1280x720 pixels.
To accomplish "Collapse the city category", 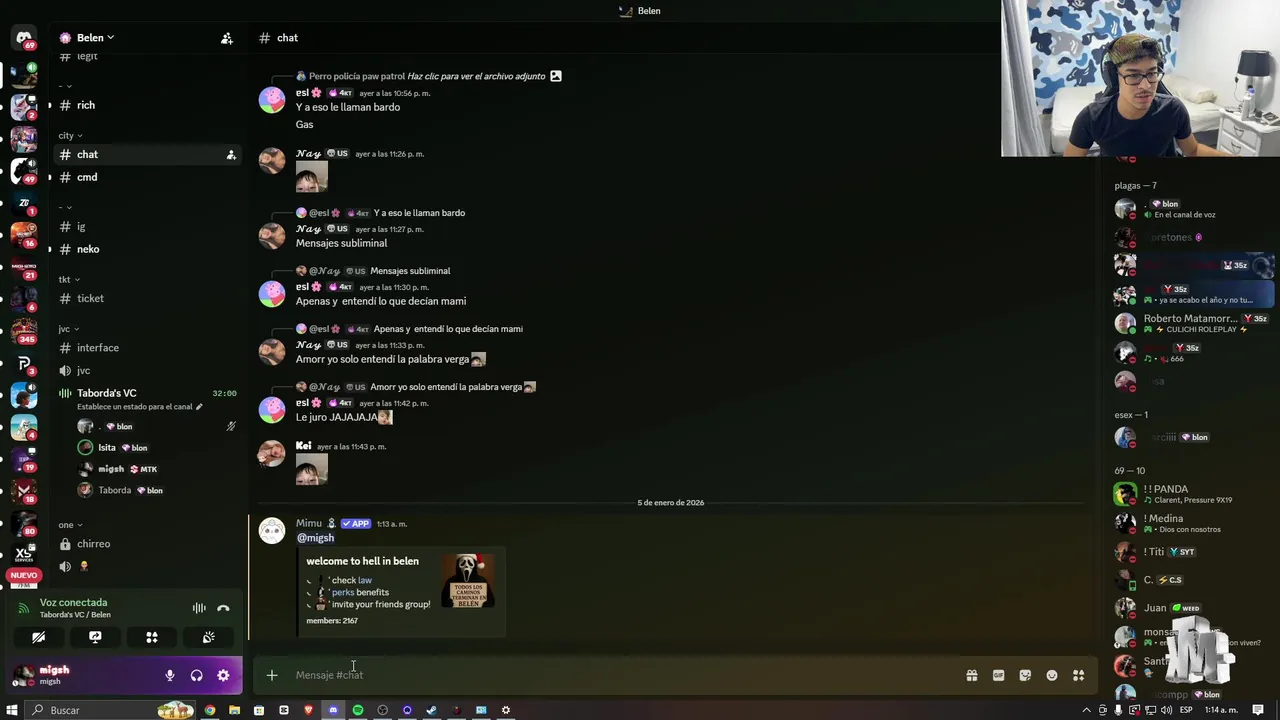I will point(70,136).
